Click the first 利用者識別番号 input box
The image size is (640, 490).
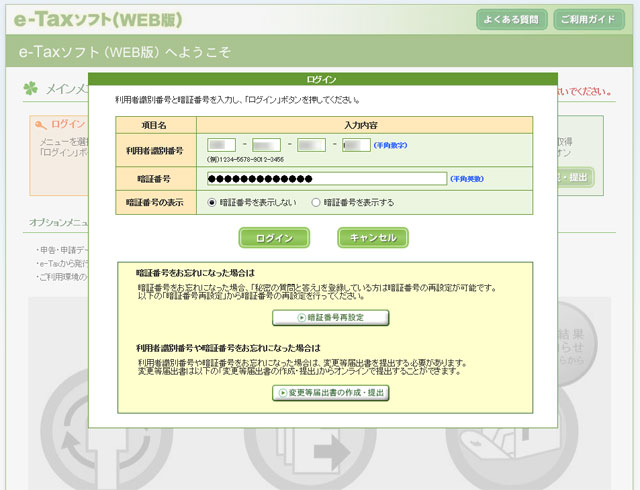tap(222, 146)
